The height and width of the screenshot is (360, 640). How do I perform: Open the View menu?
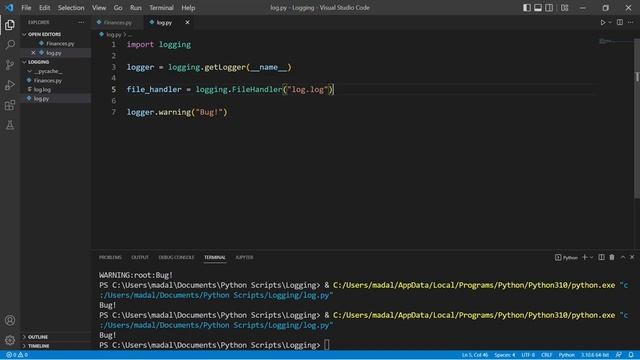[x=99, y=8]
